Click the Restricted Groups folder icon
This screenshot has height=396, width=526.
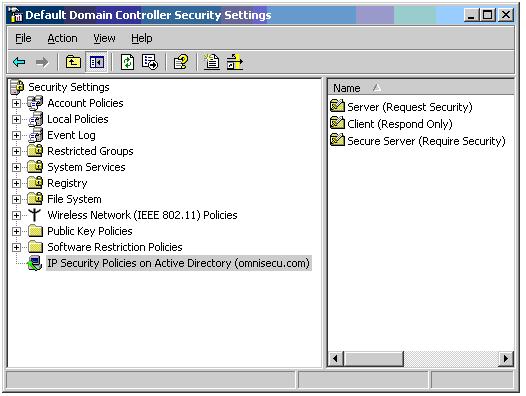(35, 151)
